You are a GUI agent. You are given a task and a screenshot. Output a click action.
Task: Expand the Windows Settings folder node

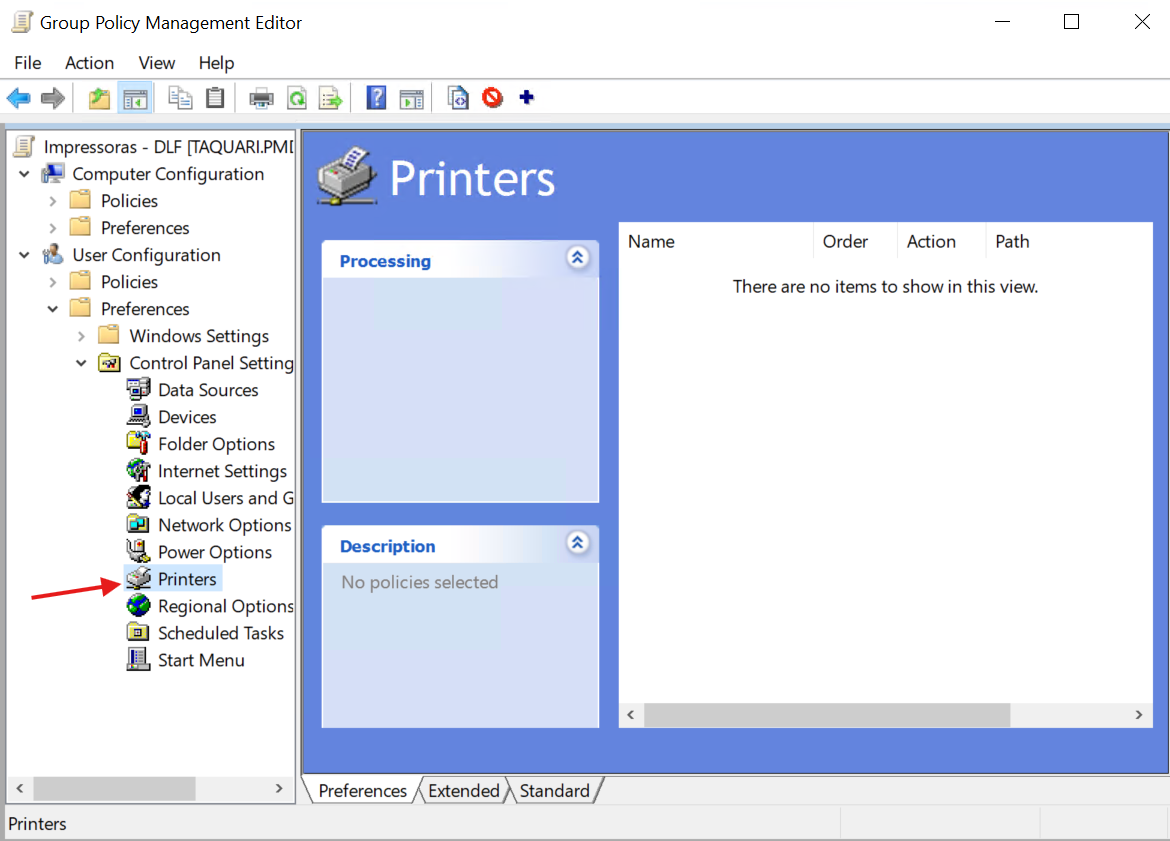point(81,336)
